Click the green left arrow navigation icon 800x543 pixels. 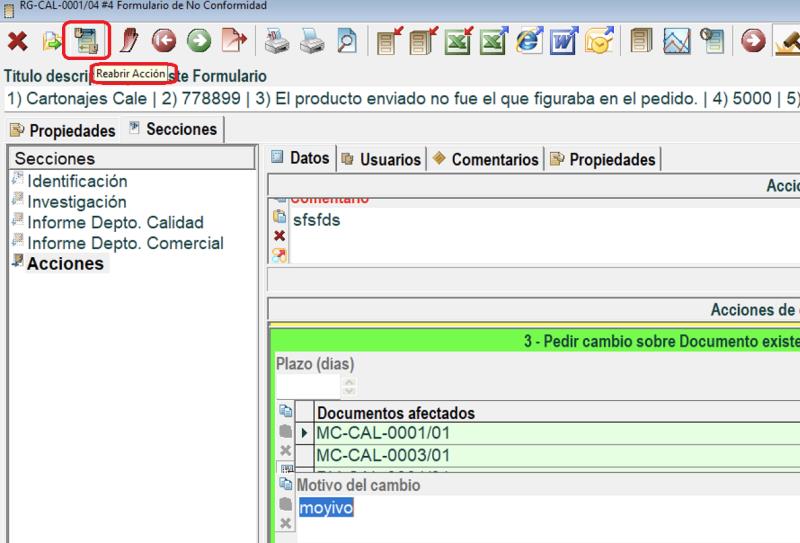coord(163,42)
